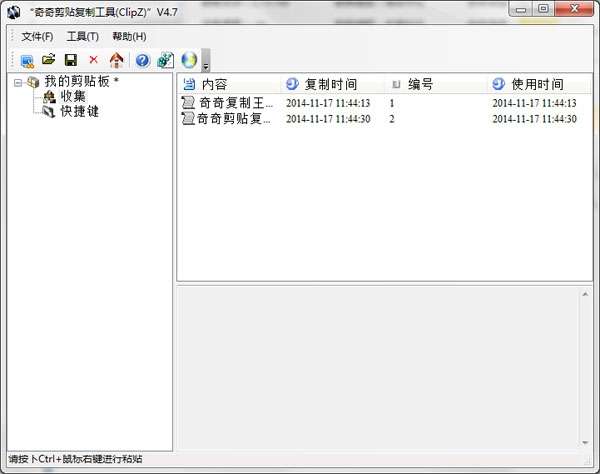Select the 收集 tree item
This screenshot has width=600, height=474.
click(x=73, y=96)
